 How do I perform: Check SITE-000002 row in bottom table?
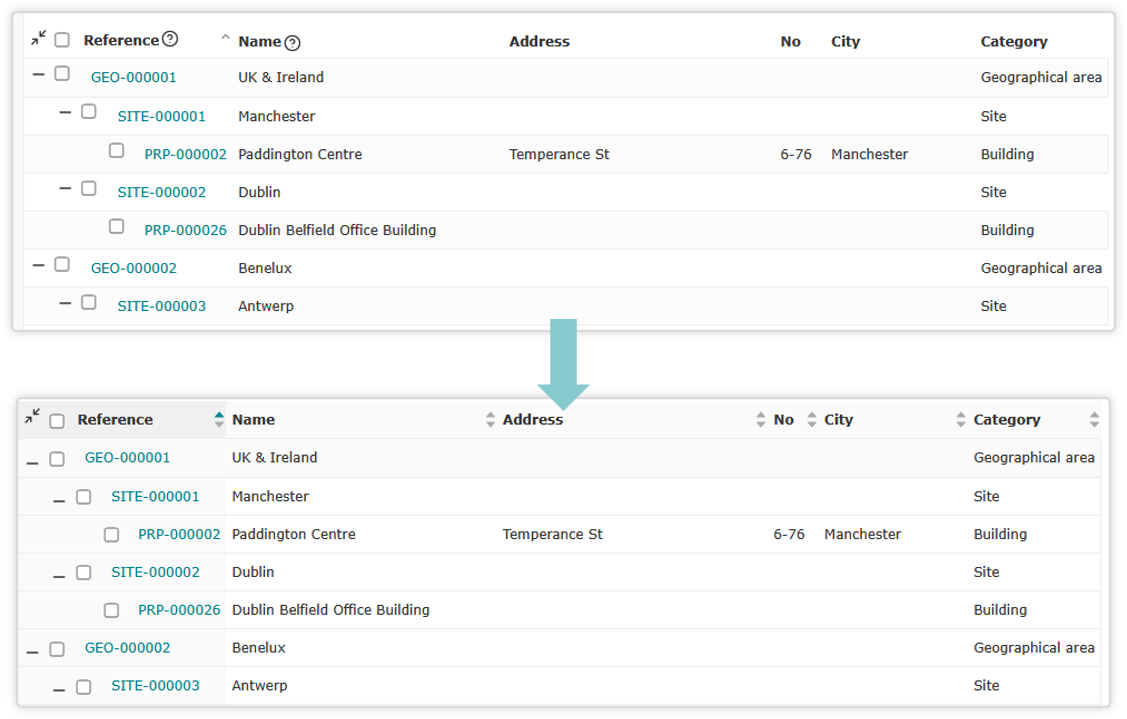coord(84,572)
